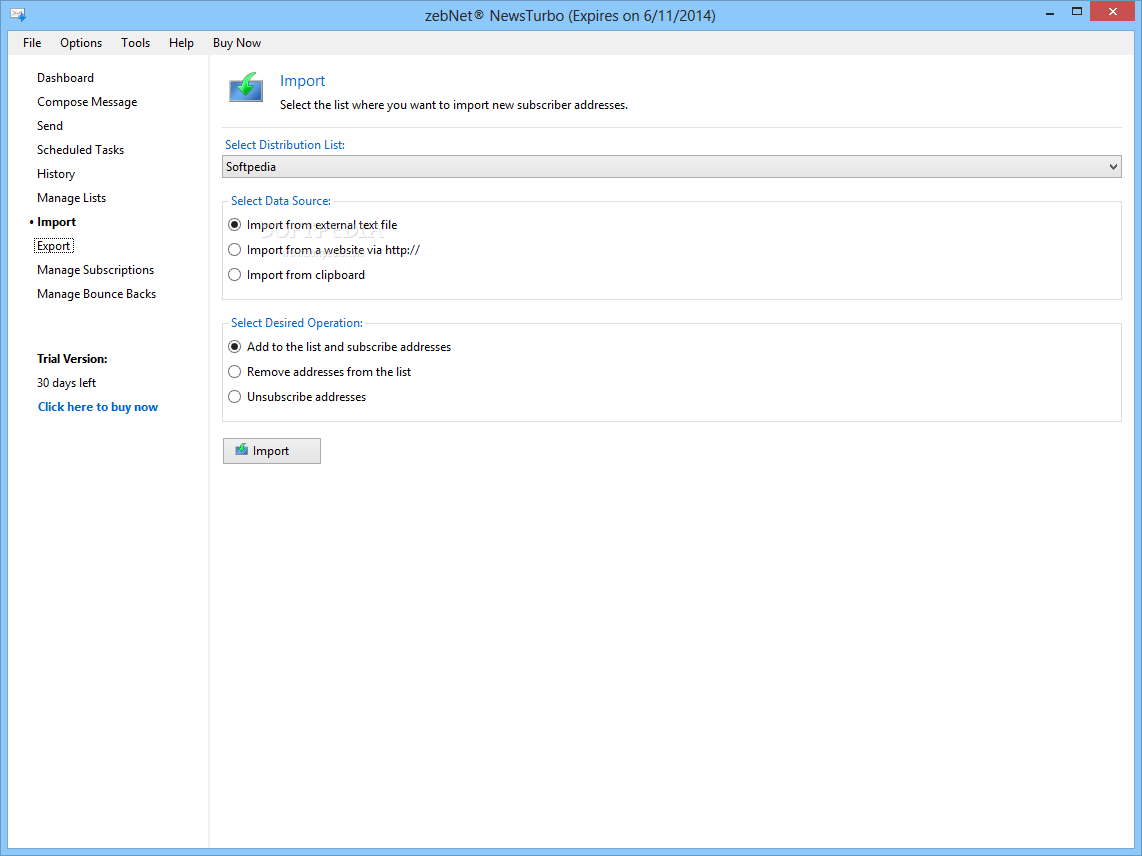Open the File menu
The image size is (1142, 856).
coord(32,43)
